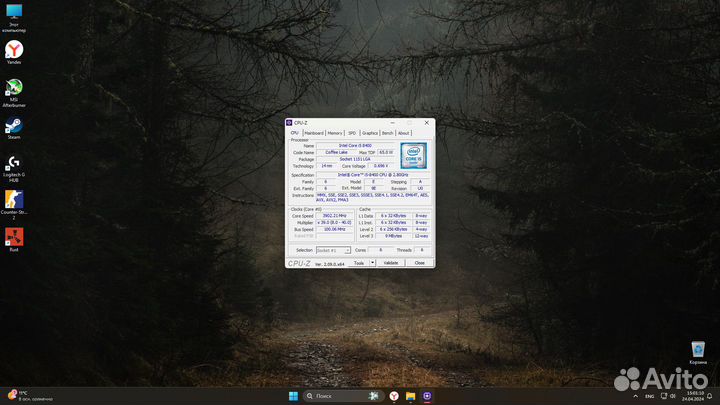Open This PC desktop icon

(x=14, y=13)
